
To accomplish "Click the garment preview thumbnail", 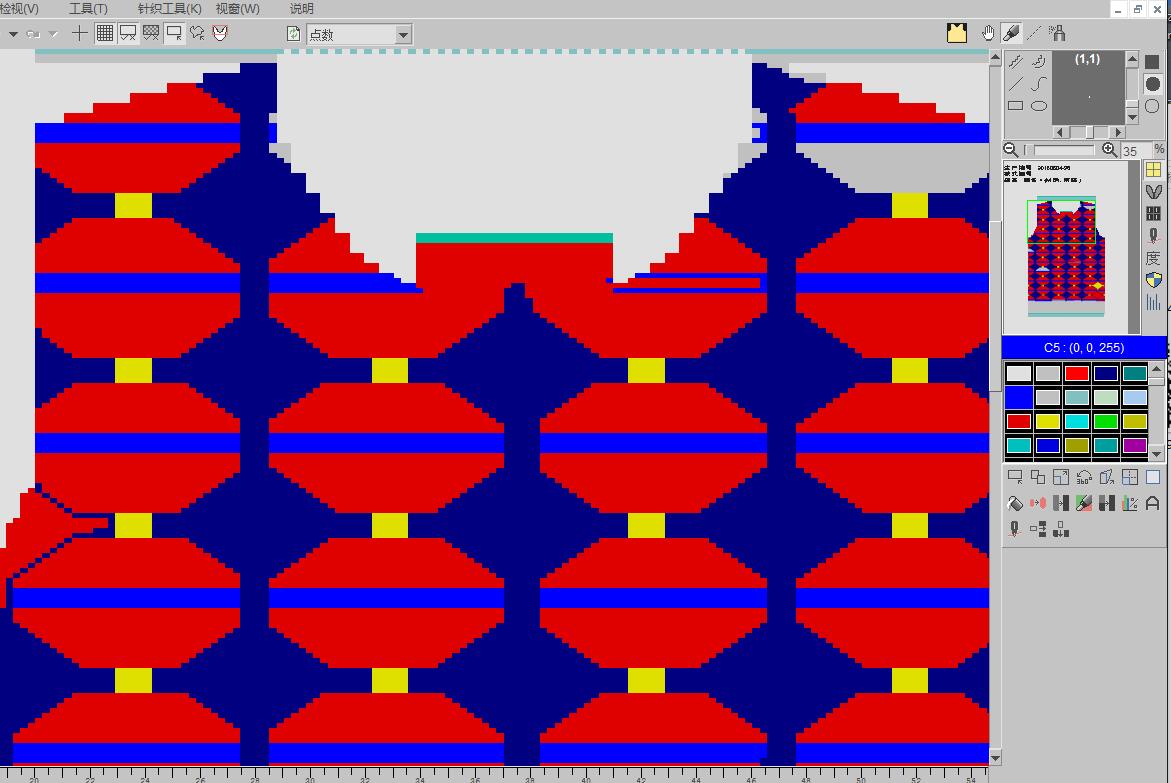I will pos(1066,247).
